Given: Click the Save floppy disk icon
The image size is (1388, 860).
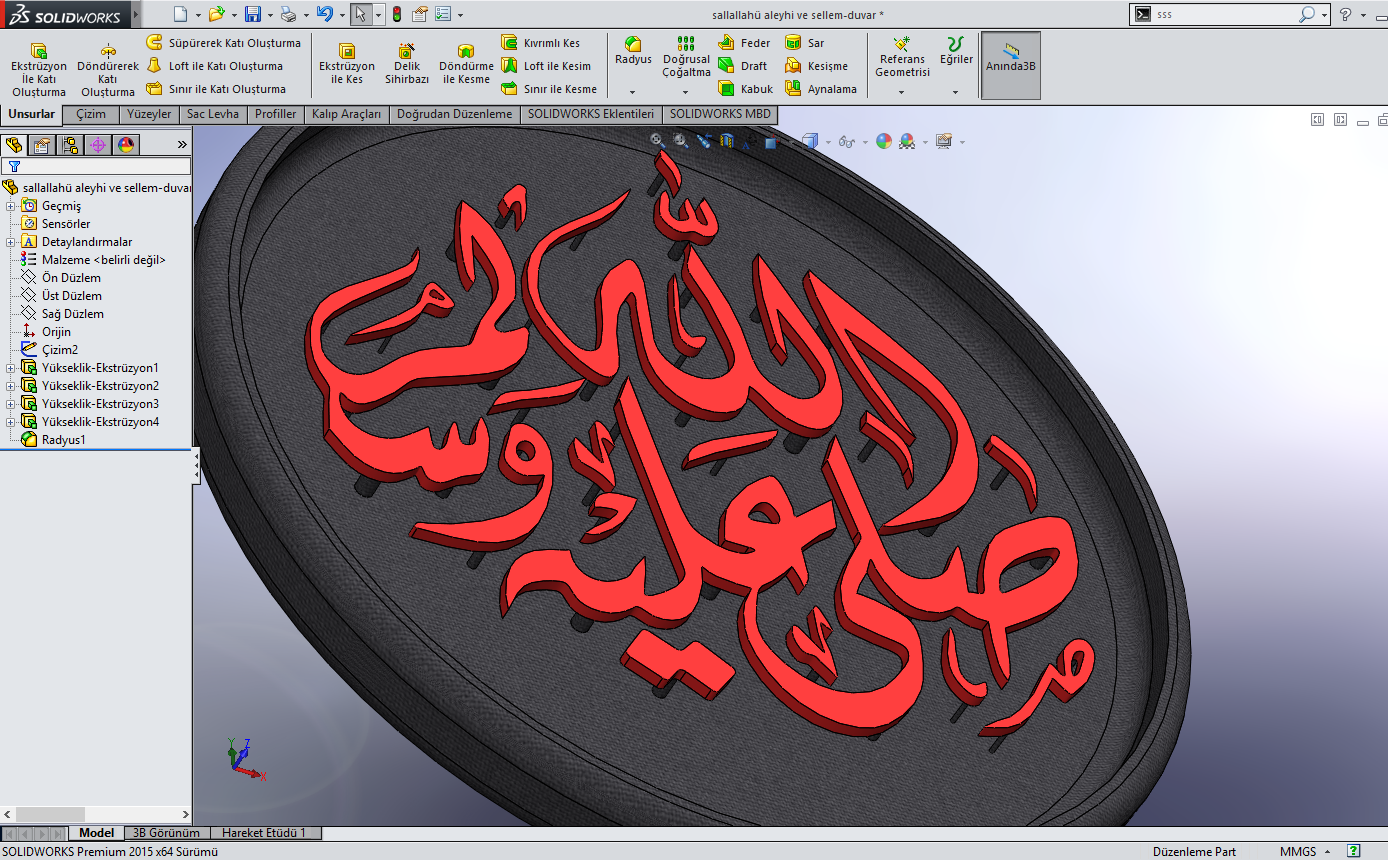Looking at the screenshot, I should tap(253, 14).
